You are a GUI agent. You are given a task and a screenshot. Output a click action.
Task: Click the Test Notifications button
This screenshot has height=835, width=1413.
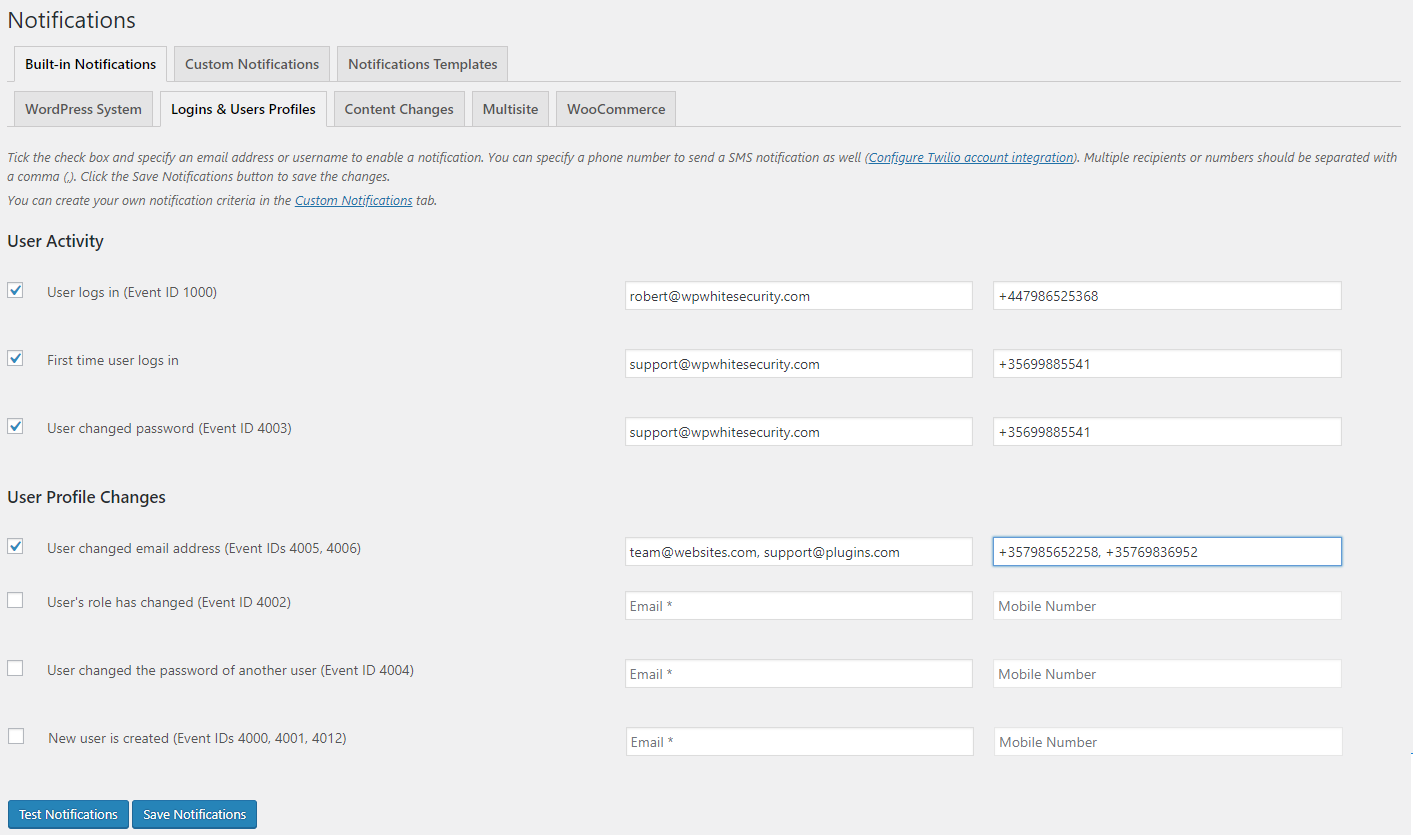pyautogui.click(x=68, y=814)
